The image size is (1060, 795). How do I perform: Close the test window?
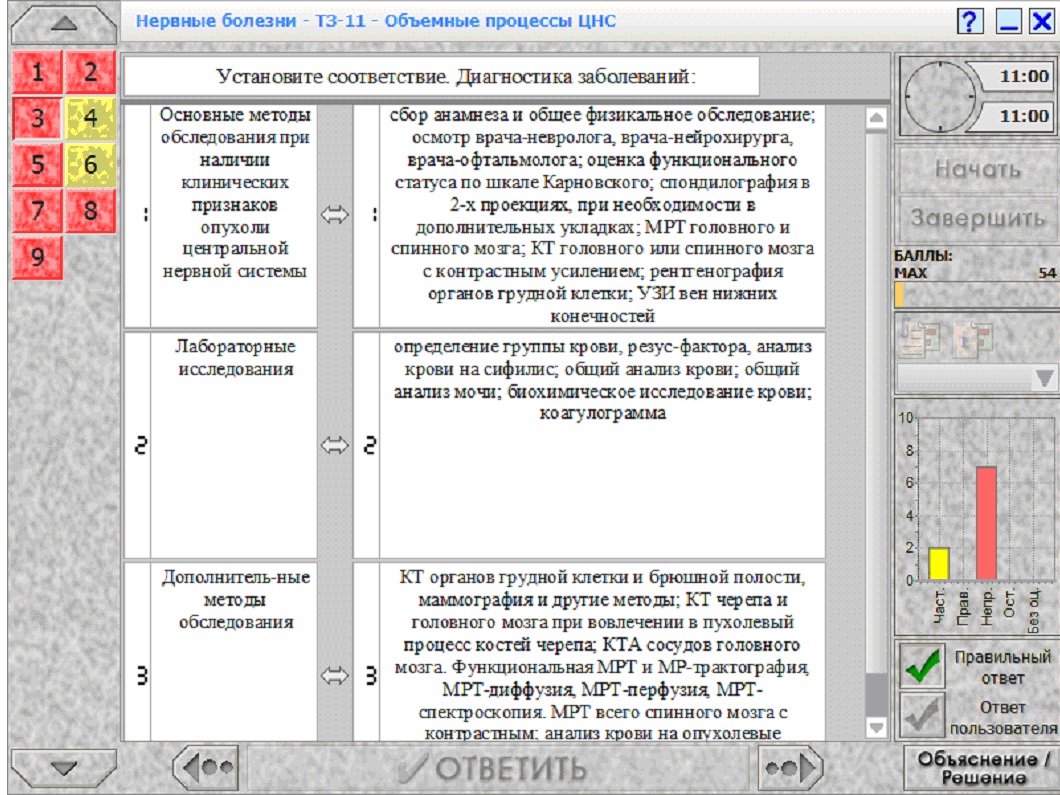point(1042,22)
